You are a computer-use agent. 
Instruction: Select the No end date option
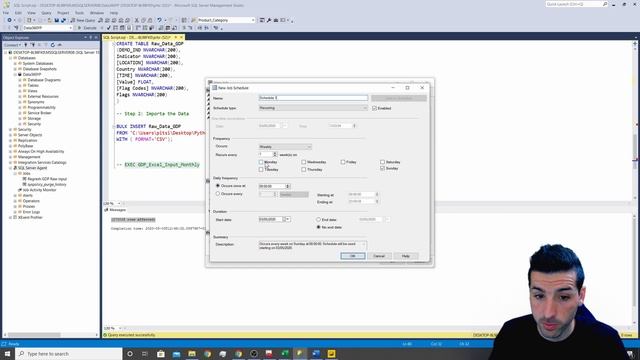(x=318, y=227)
